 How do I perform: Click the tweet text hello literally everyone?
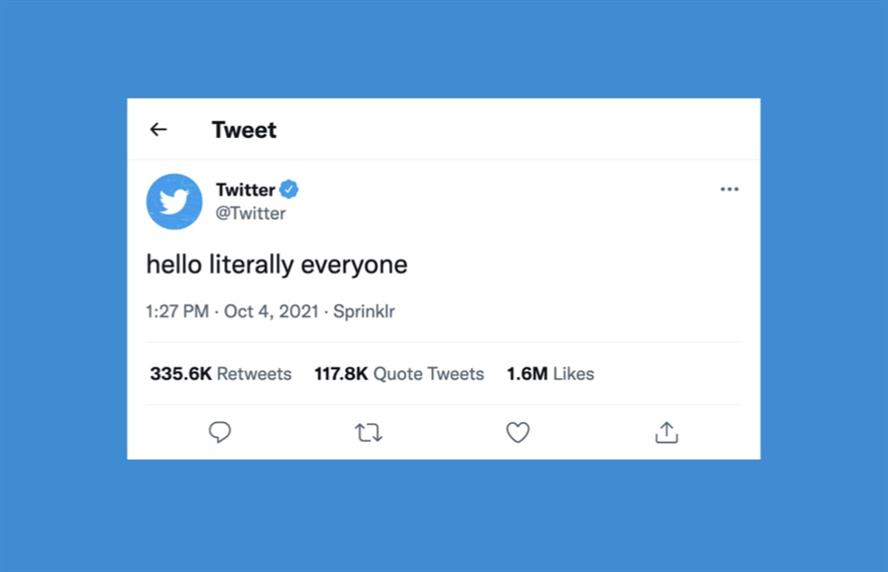click(277, 264)
